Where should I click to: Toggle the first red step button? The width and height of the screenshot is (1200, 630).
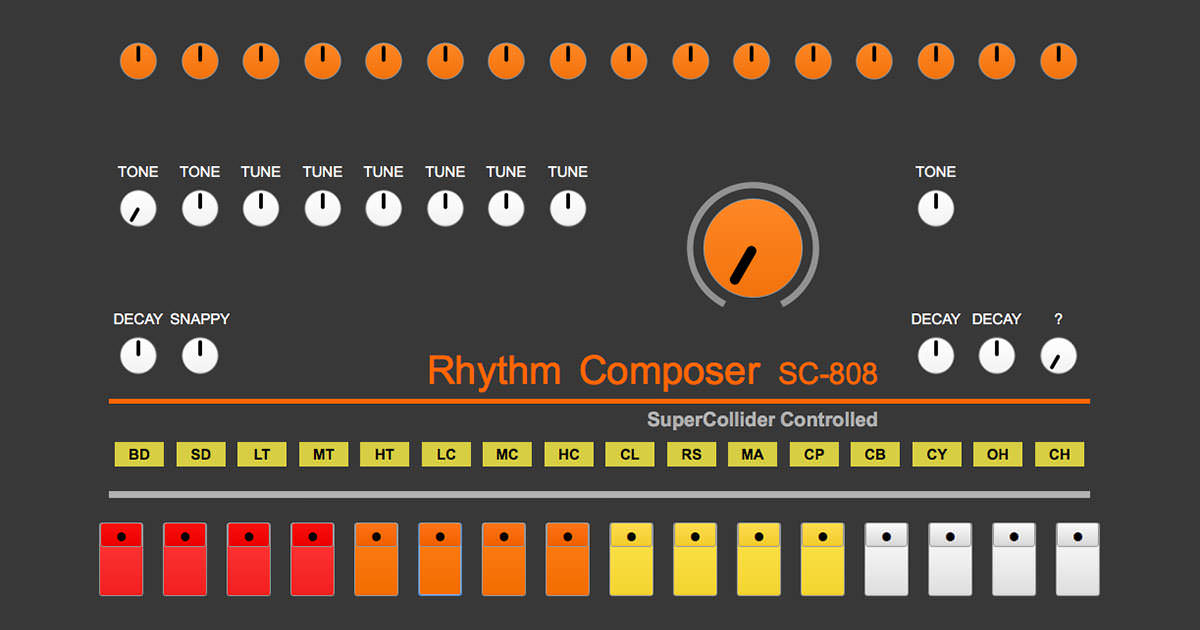(x=121, y=559)
